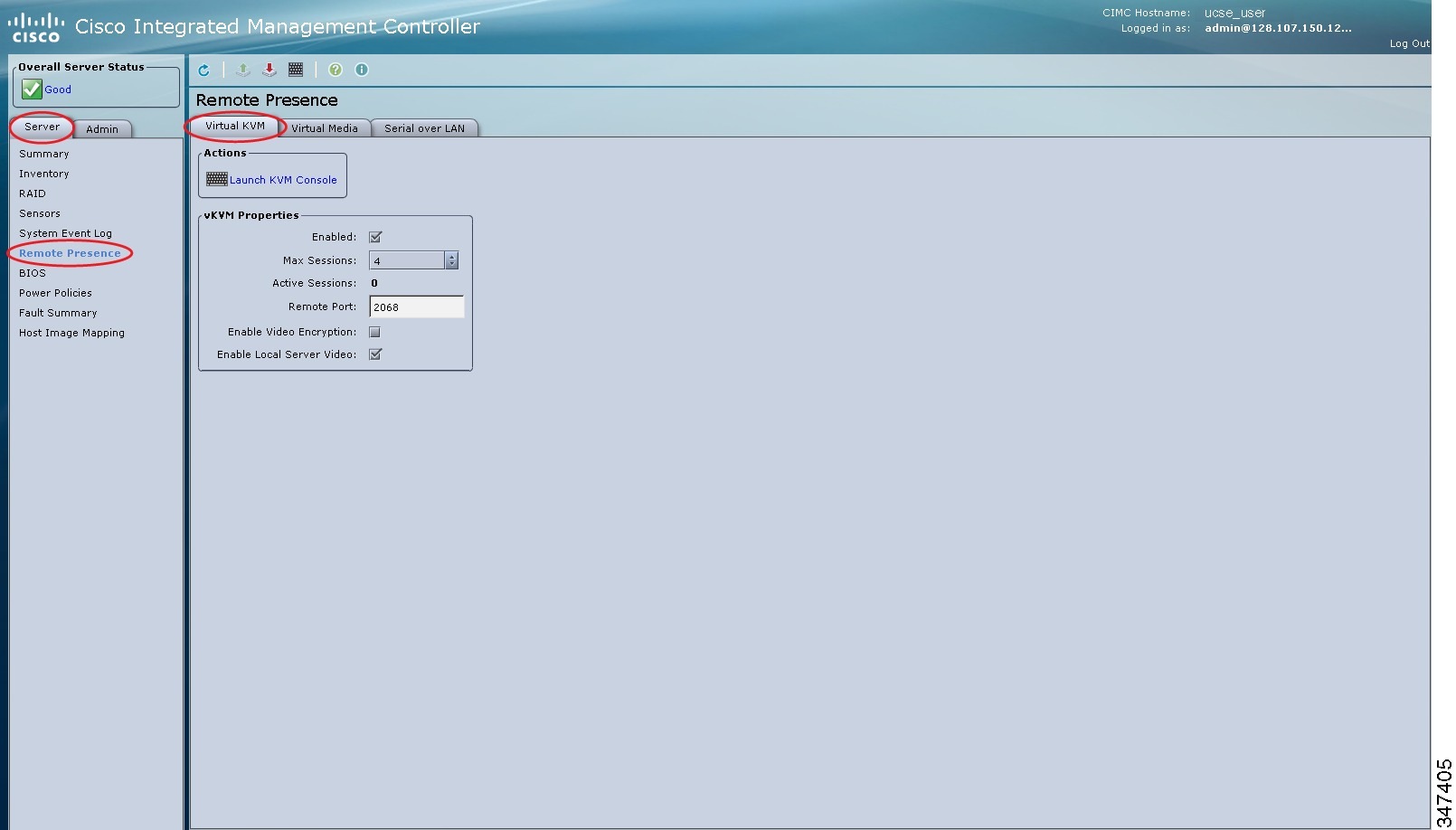Open KVM console from the toolbar keyboard icon
This screenshot has width=1456, height=830.
(295, 70)
